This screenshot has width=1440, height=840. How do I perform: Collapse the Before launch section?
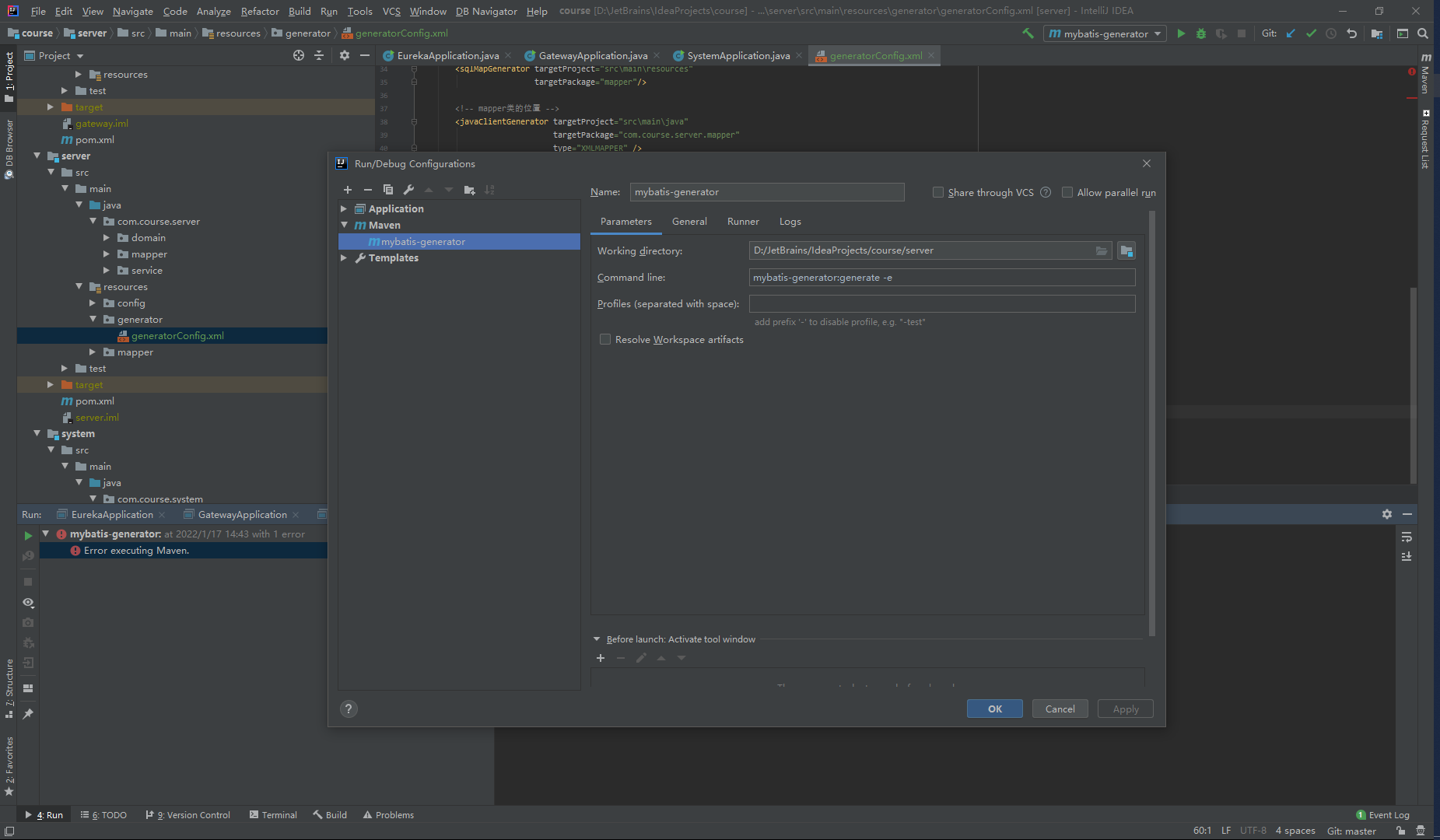tap(597, 639)
